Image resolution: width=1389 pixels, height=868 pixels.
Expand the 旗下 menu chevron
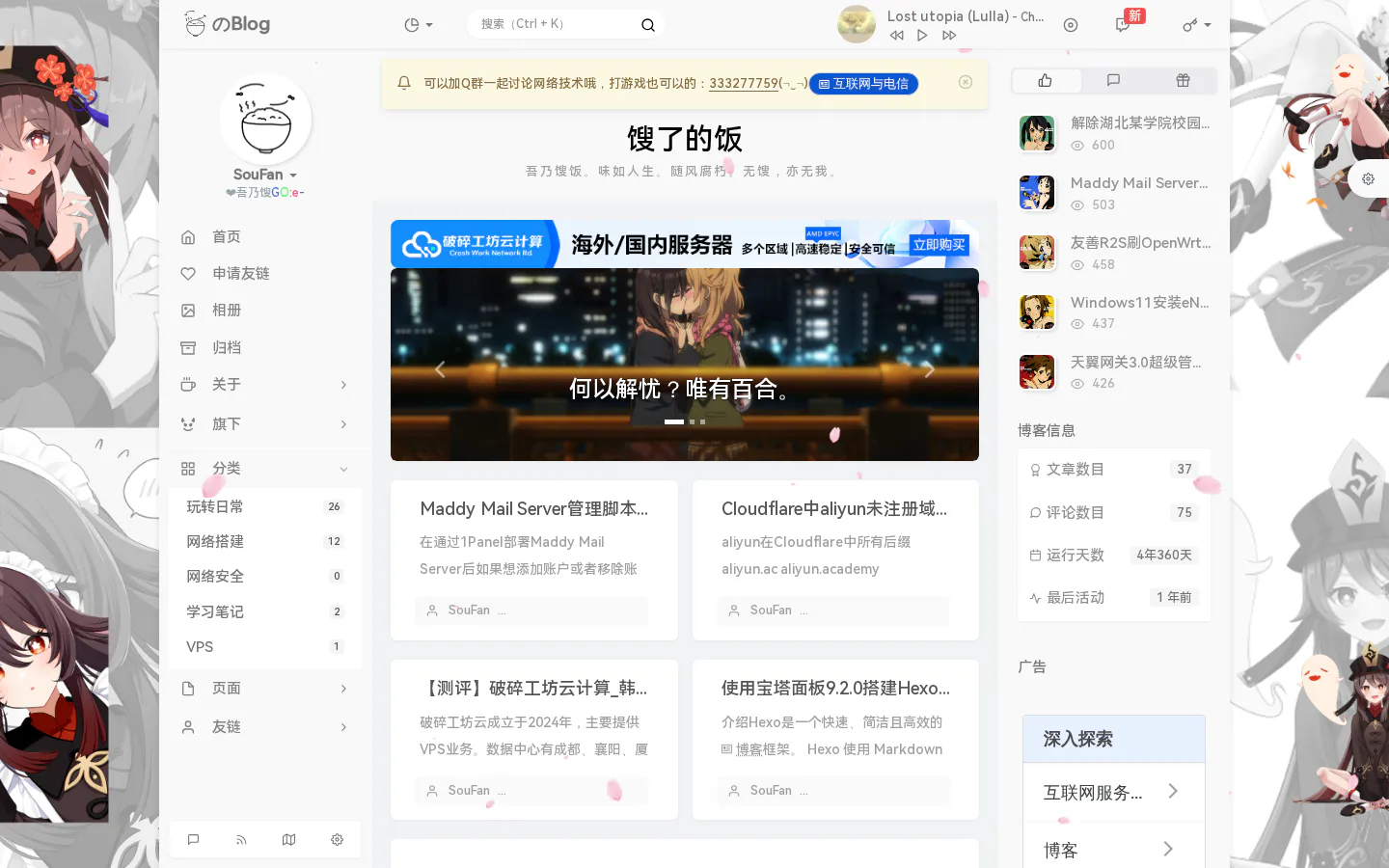(x=343, y=424)
